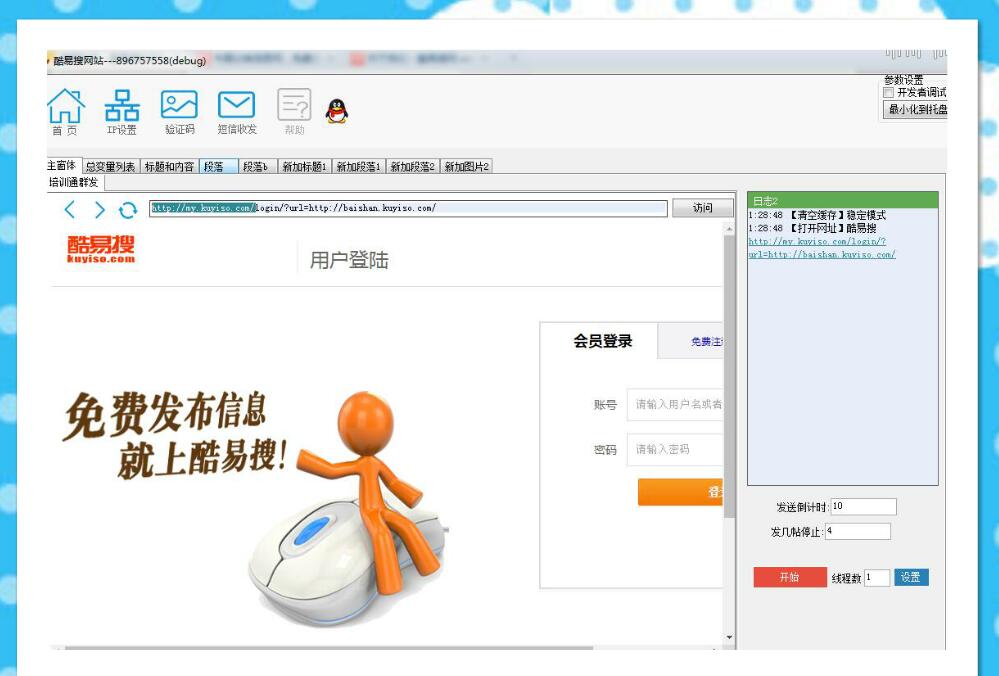Enable the 开发者调试 checkbox

[x=889, y=93]
